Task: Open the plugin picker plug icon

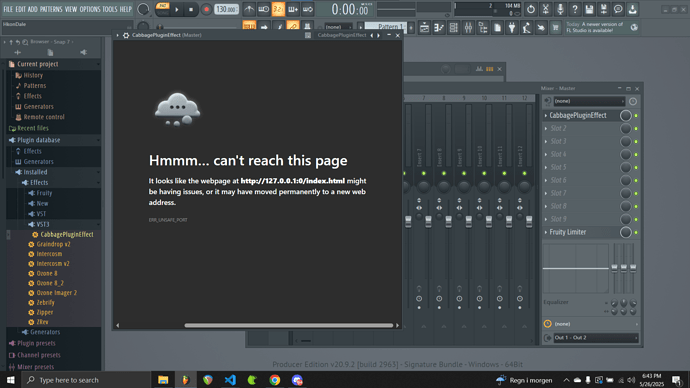Action: click(x=512, y=28)
